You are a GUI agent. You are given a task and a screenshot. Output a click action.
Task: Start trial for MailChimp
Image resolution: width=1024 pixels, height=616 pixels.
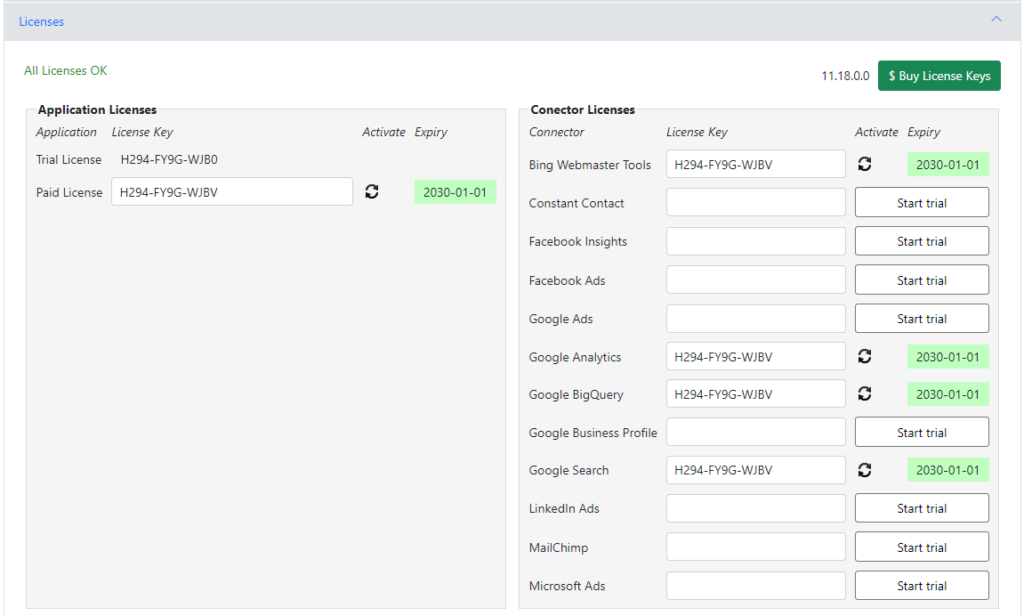pos(921,546)
